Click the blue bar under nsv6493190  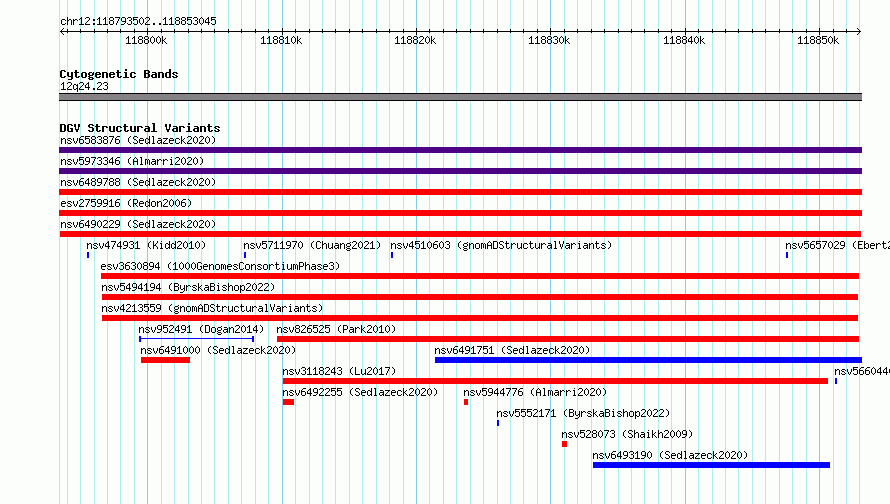(x=711, y=465)
